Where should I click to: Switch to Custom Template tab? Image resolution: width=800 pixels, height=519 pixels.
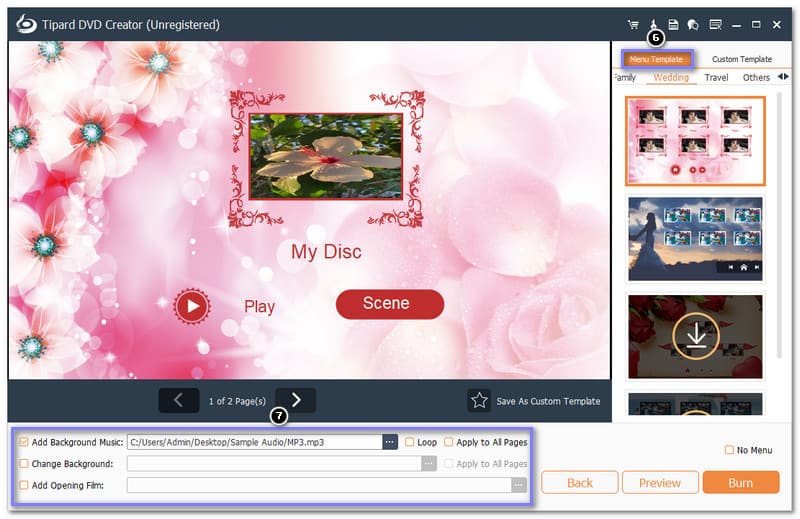coord(742,59)
